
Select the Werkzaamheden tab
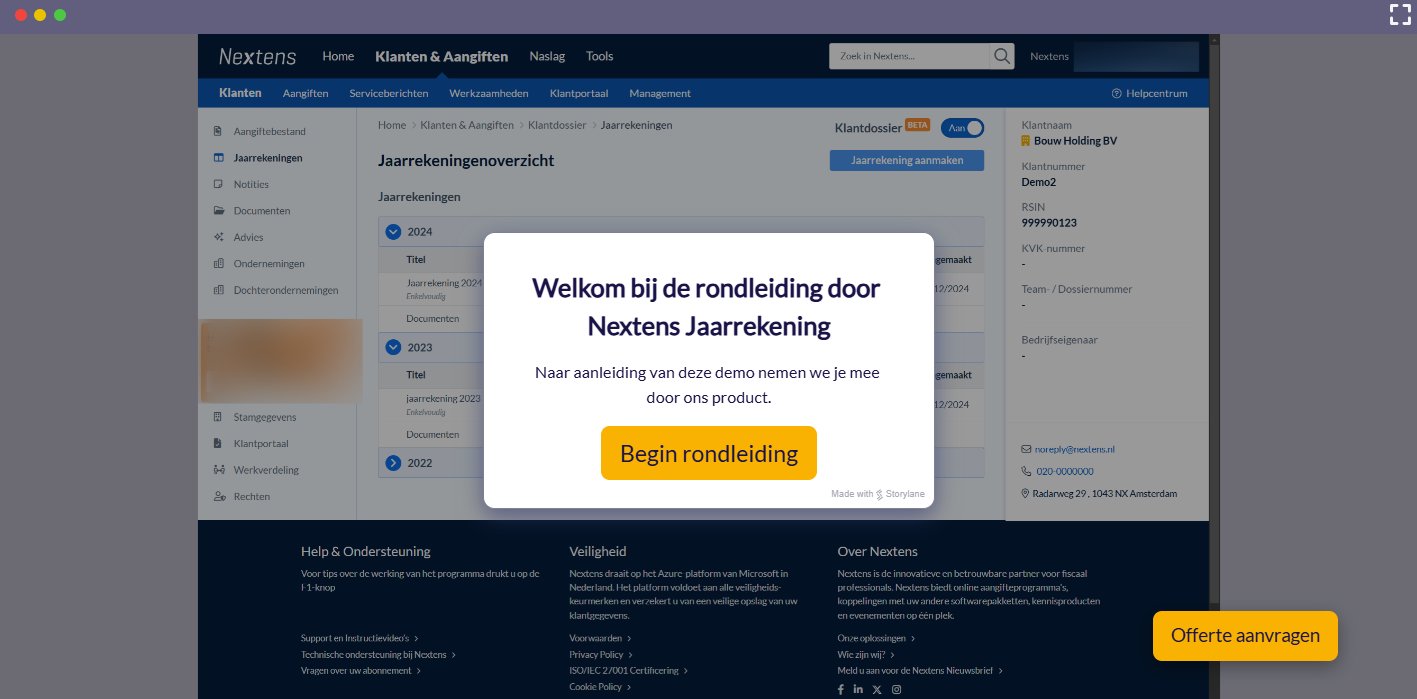[489, 93]
